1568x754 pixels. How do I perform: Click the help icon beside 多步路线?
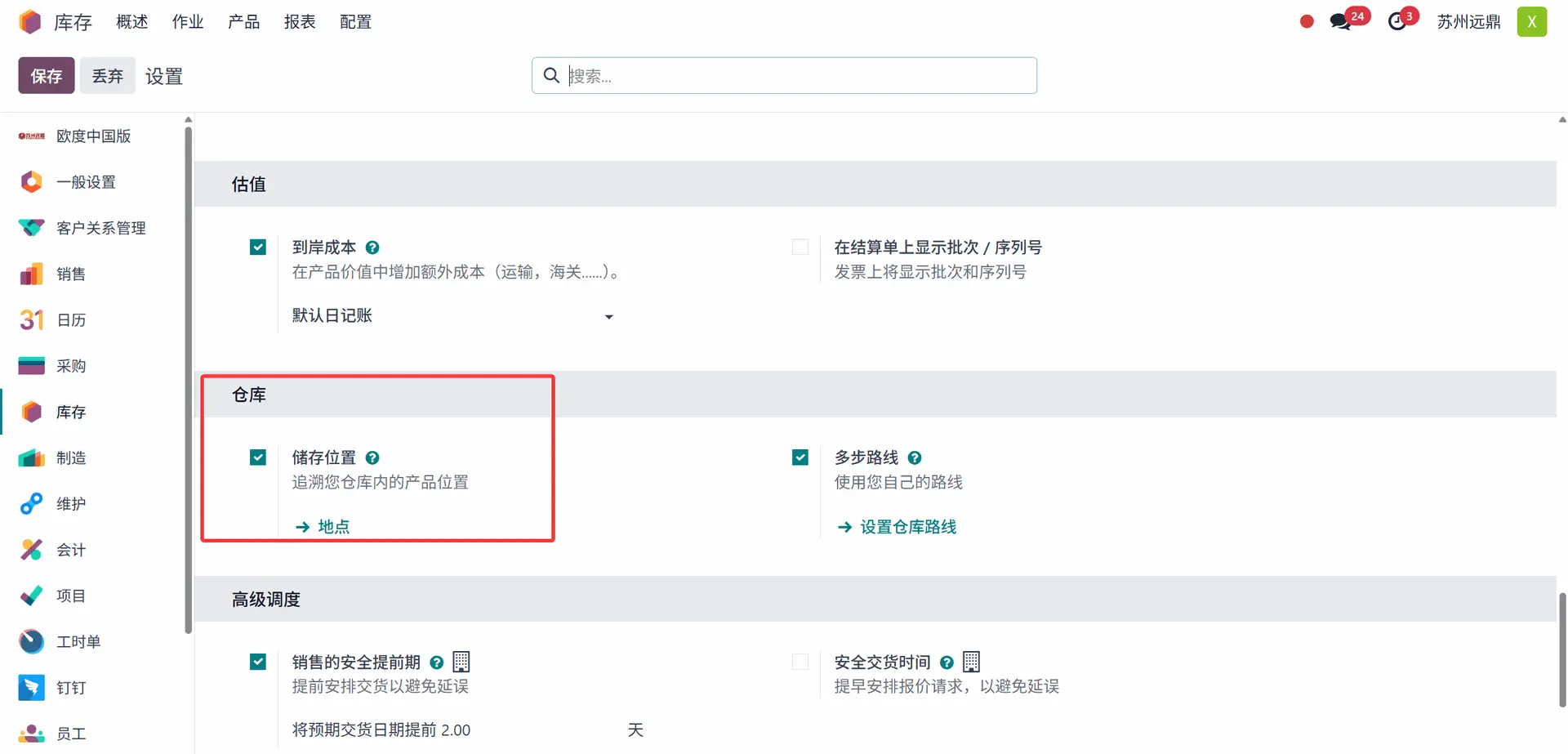(x=915, y=458)
